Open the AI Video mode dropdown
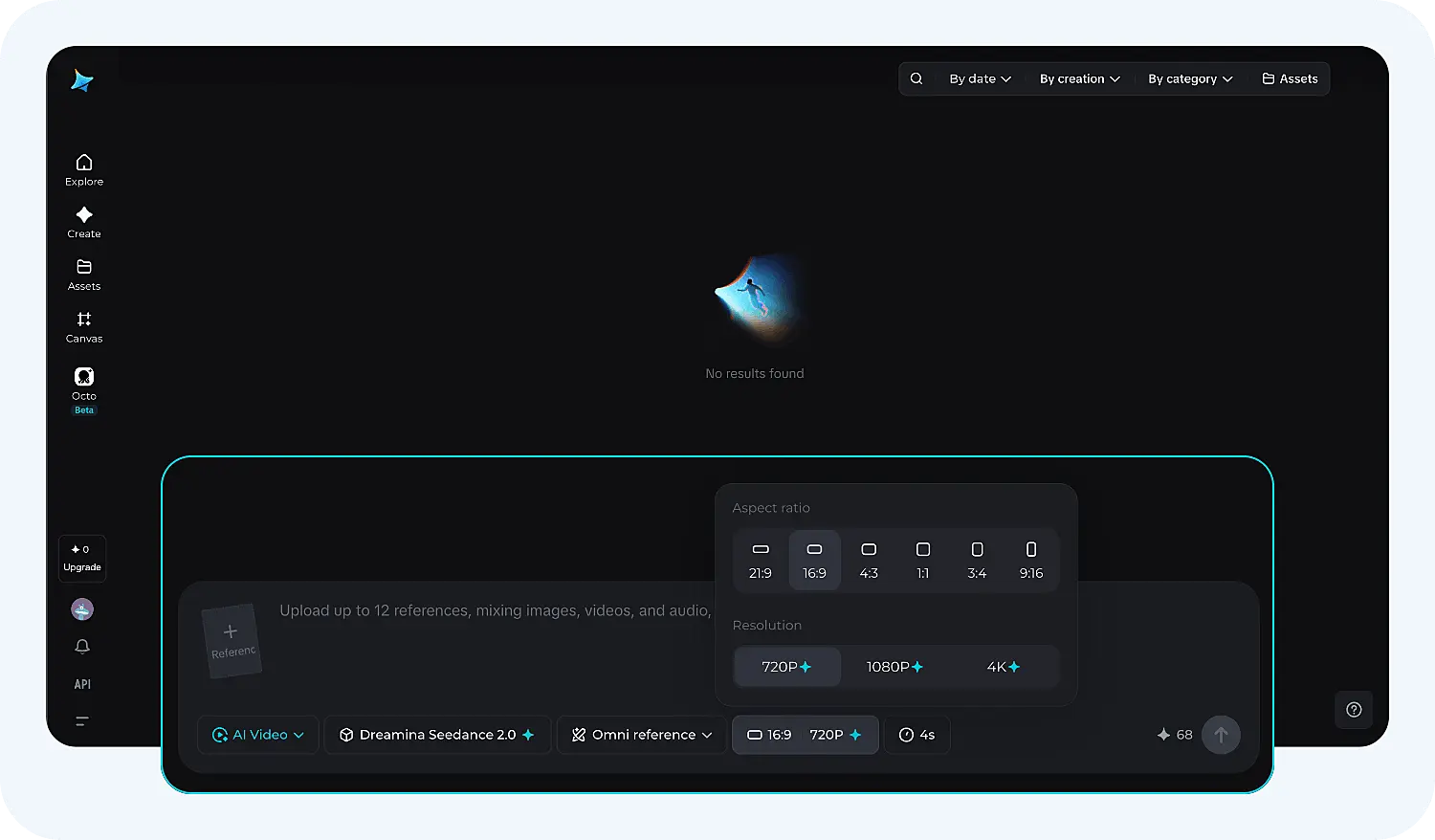Screen dimensions: 1435x840 (x=258, y=735)
